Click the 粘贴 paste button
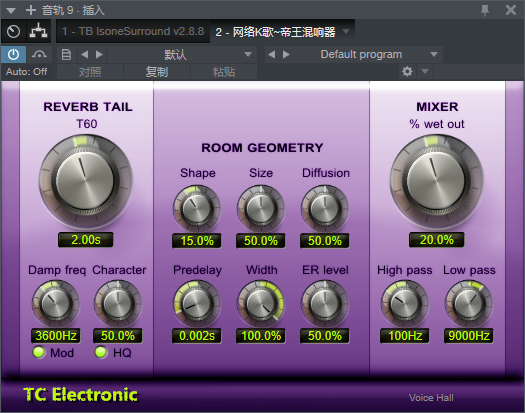The image size is (525, 413). click(x=224, y=72)
